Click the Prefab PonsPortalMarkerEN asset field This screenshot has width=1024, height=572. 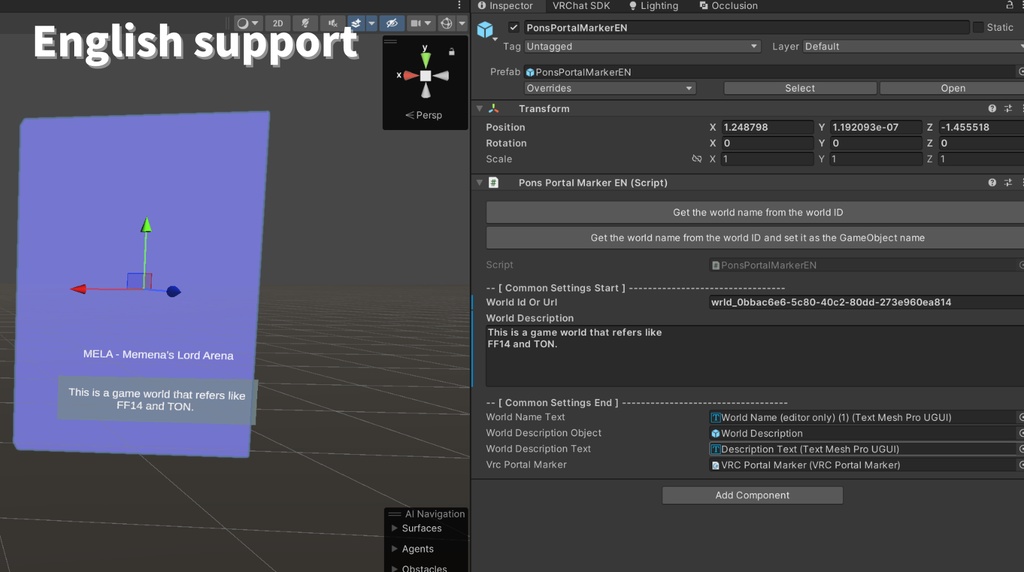(x=774, y=72)
